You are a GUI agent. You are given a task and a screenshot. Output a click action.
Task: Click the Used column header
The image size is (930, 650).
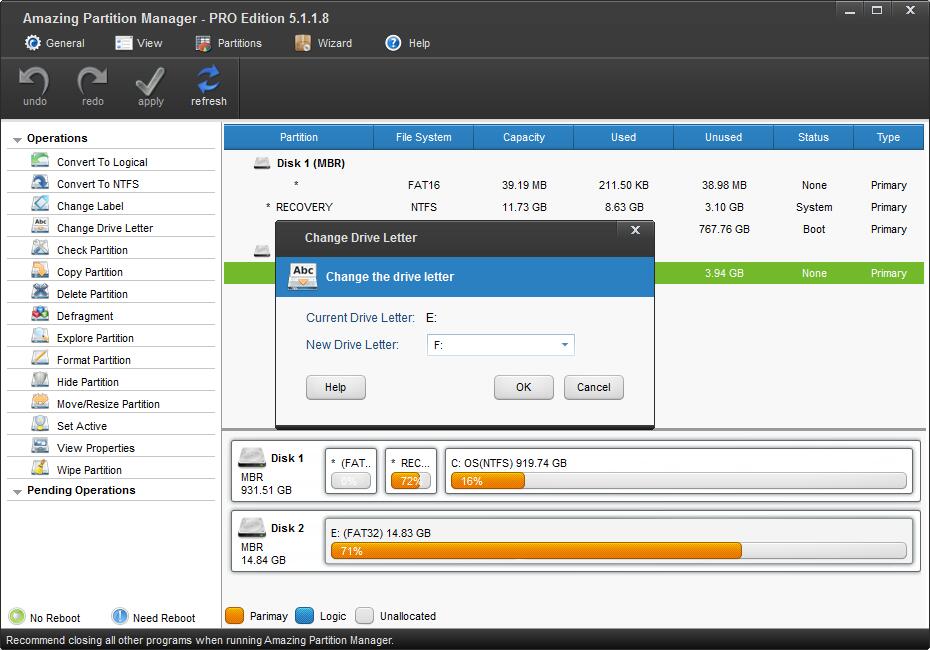(623, 137)
